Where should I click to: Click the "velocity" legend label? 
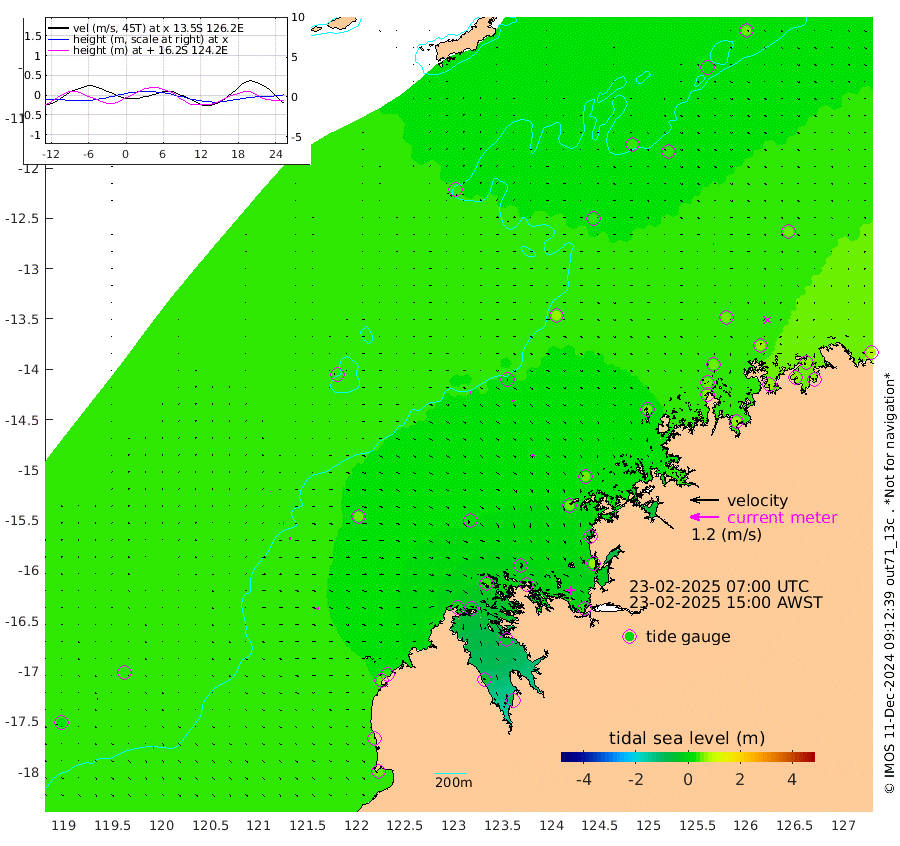tap(757, 500)
